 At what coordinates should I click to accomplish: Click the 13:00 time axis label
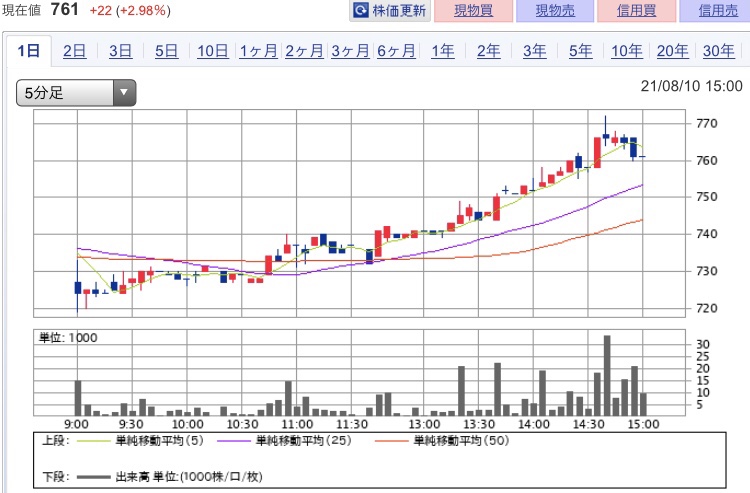[424, 424]
